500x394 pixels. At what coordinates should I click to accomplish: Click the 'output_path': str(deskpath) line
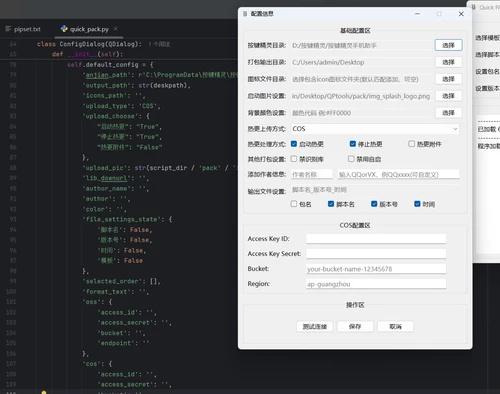[x=137, y=85]
